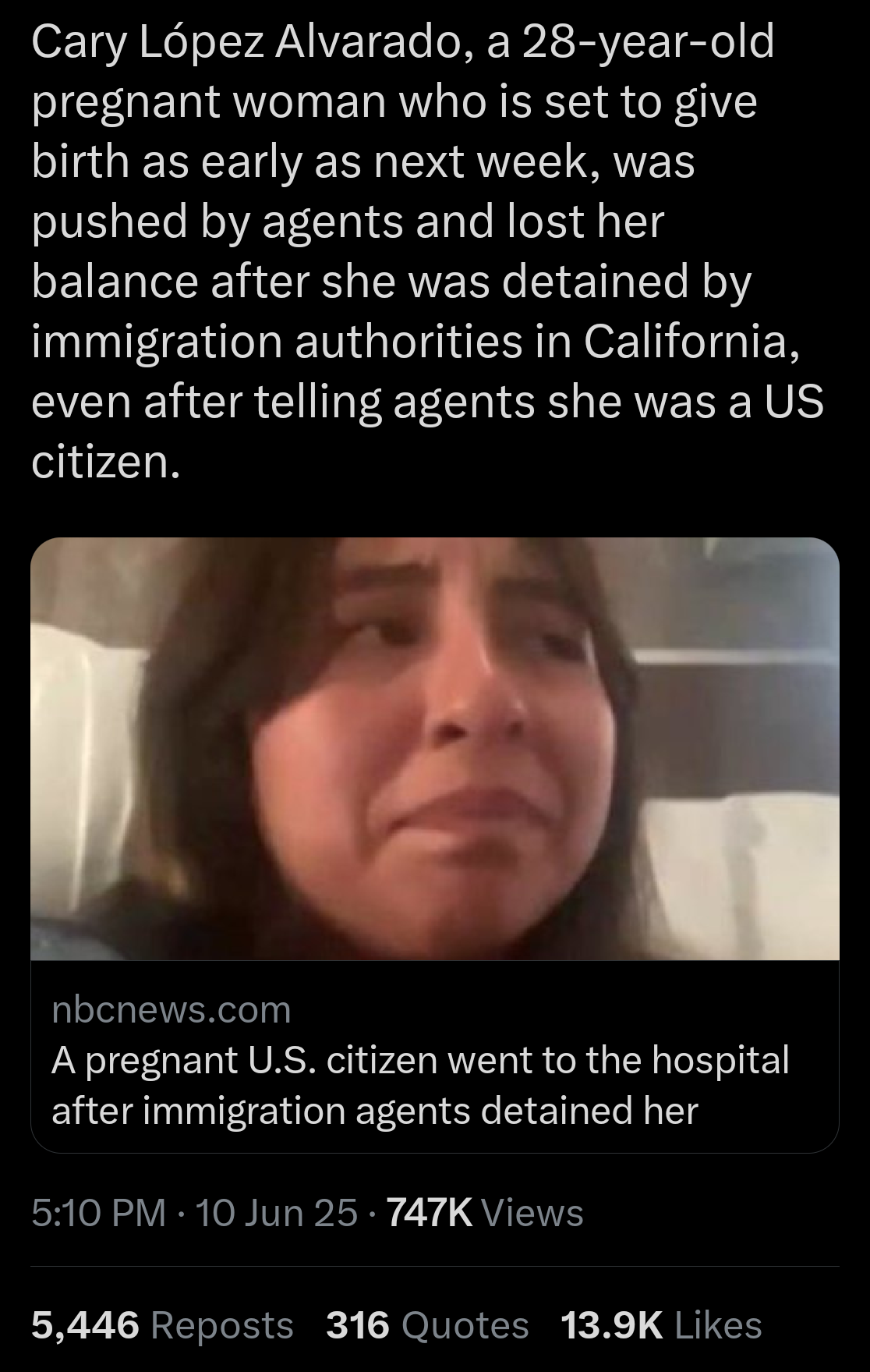The height and width of the screenshot is (1372, 870).
Task: Click 'birth as early as next week, was' line
Action: tap(363, 163)
